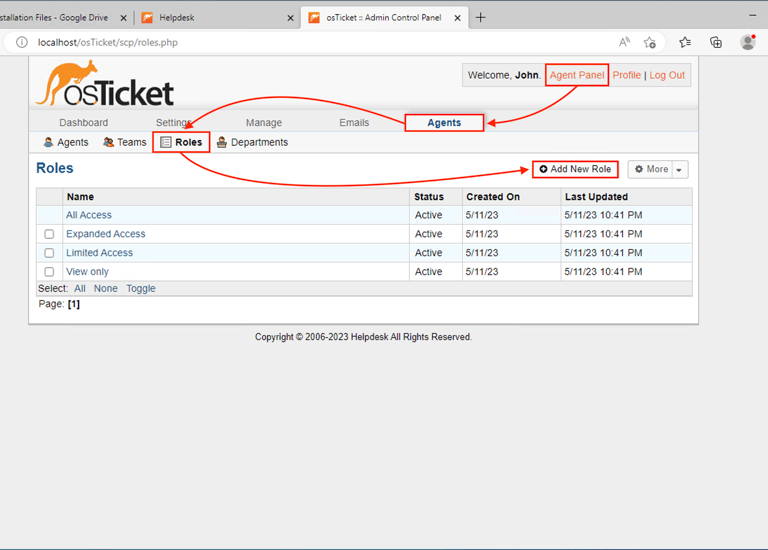Click Active status in View only row

tap(428, 271)
